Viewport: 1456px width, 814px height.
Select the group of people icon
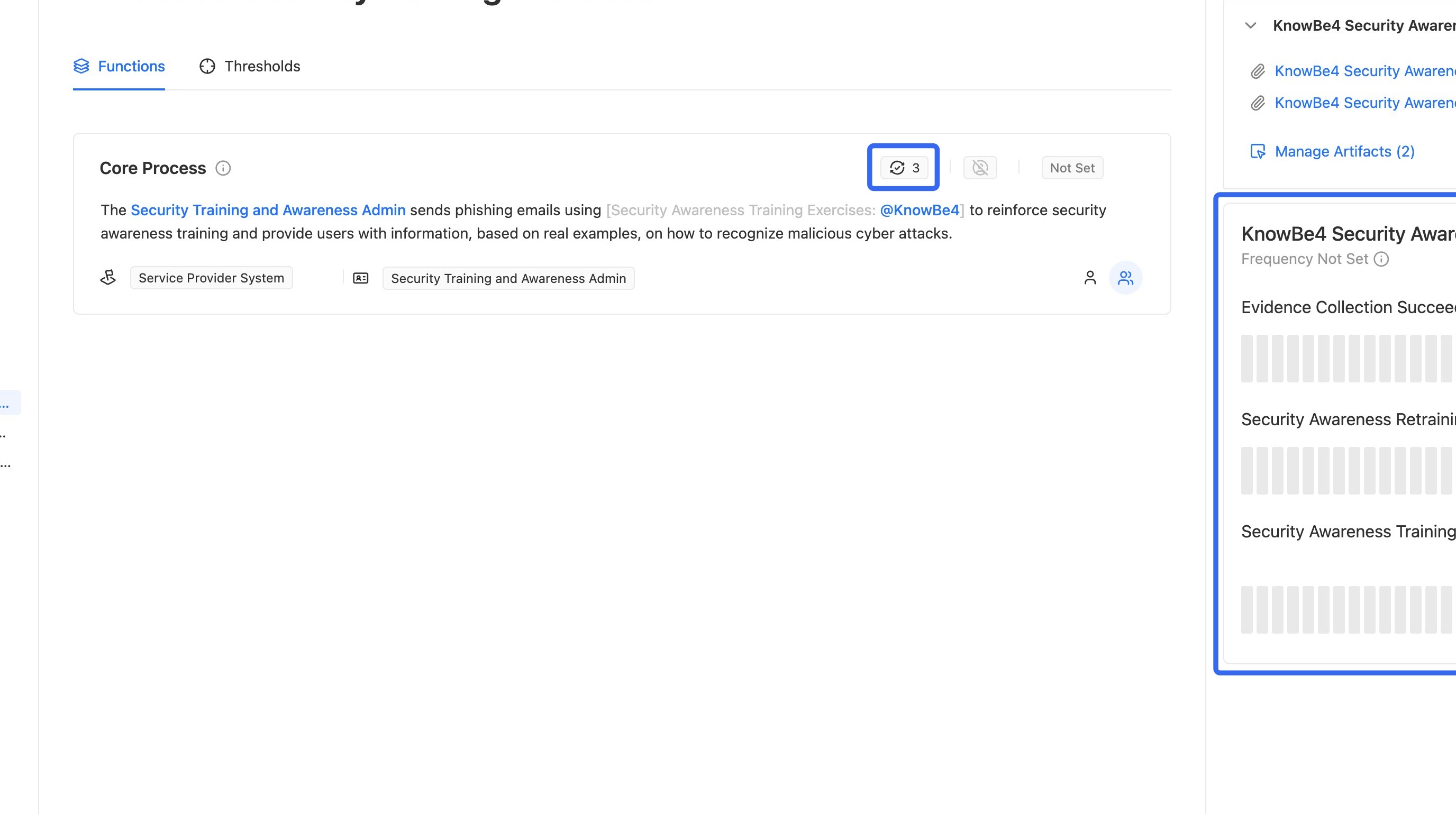[1126, 278]
